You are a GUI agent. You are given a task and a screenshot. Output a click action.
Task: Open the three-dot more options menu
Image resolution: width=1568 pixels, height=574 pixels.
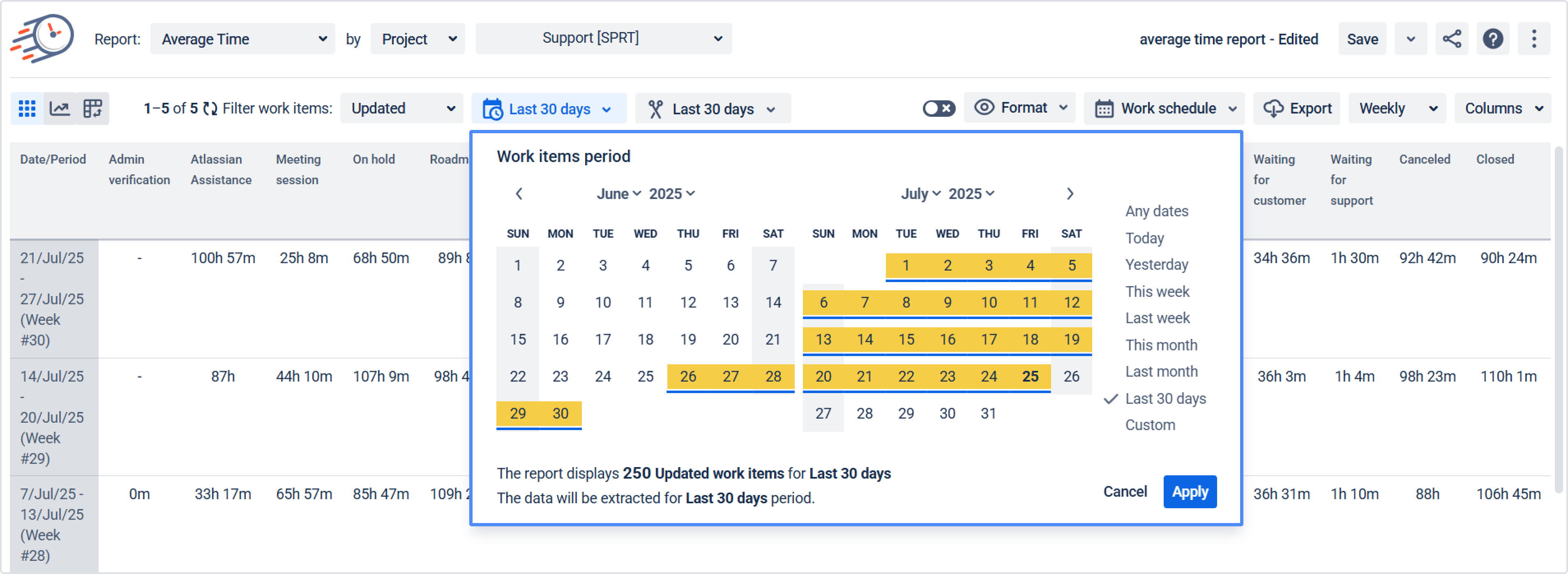pyautogui.click(x=1533, y=39)
